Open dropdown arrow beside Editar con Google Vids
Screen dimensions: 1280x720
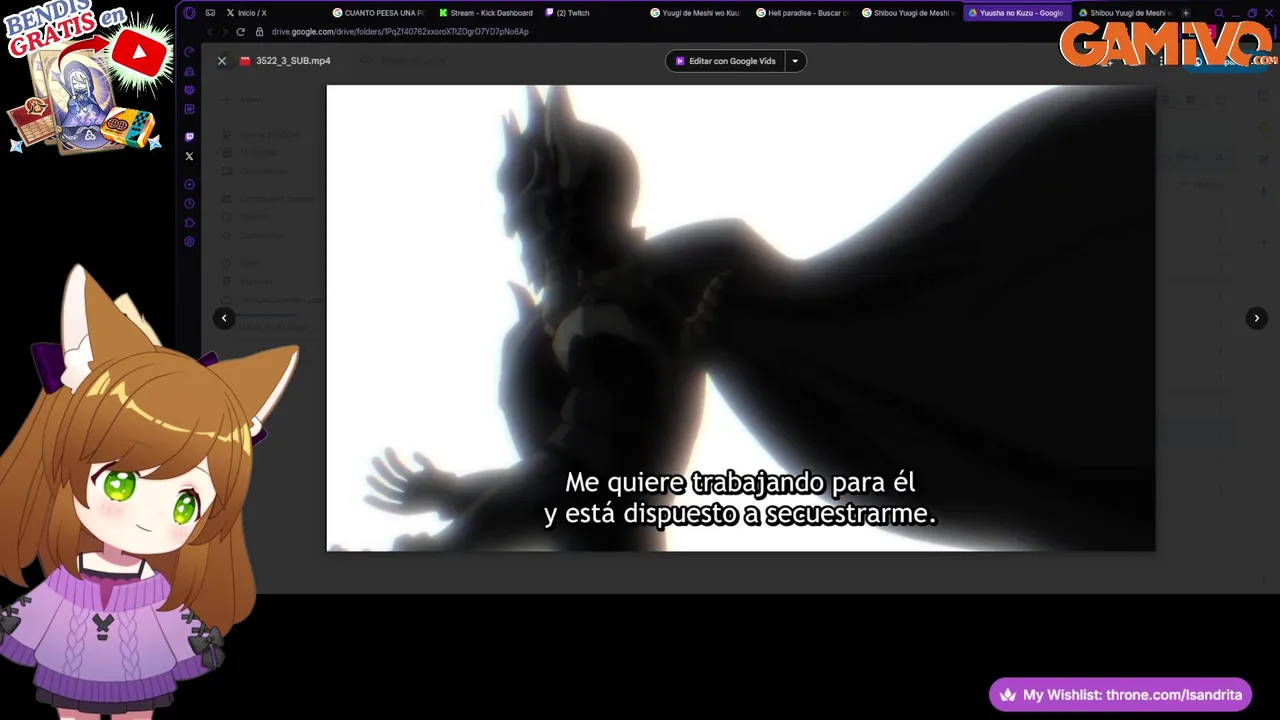(795, 61)
